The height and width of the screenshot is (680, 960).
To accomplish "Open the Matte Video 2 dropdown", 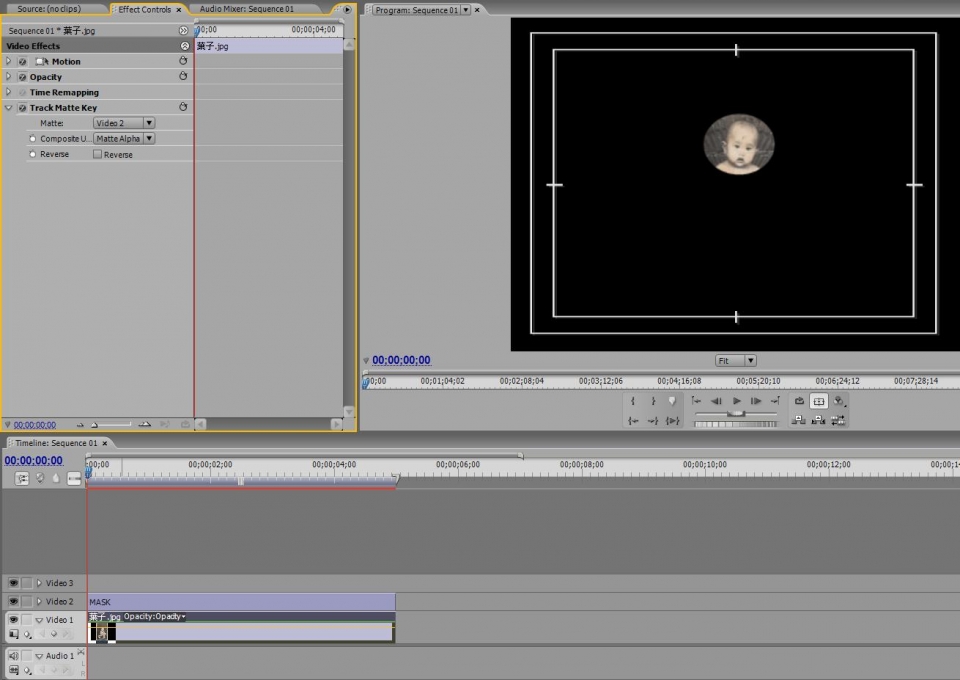I will click(x=124, y=123).
